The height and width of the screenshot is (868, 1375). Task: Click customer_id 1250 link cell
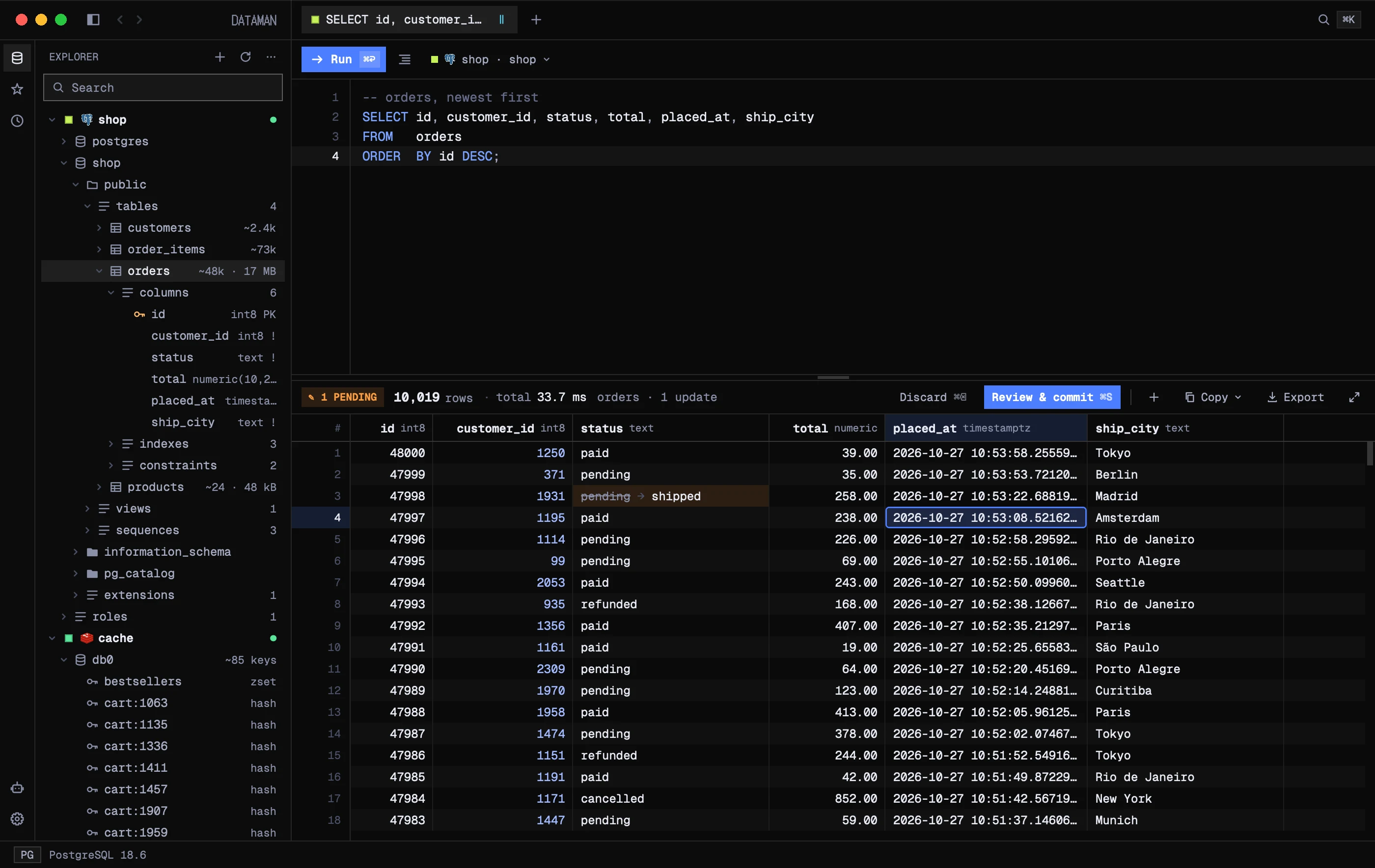[502, 453]
